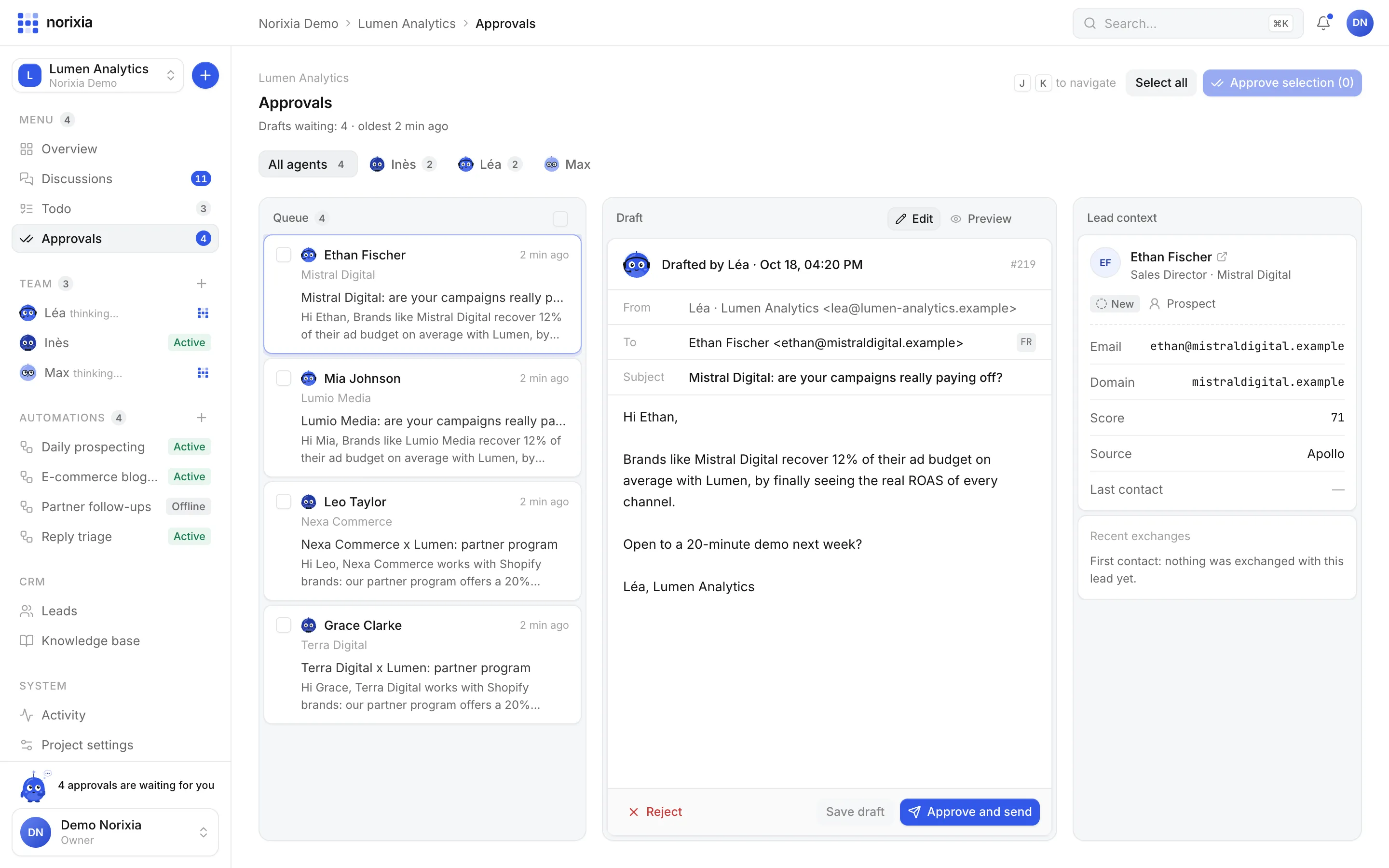Switch the draft to Edit mode
This screenshot has width=1389, height=868.
(914, 219)
